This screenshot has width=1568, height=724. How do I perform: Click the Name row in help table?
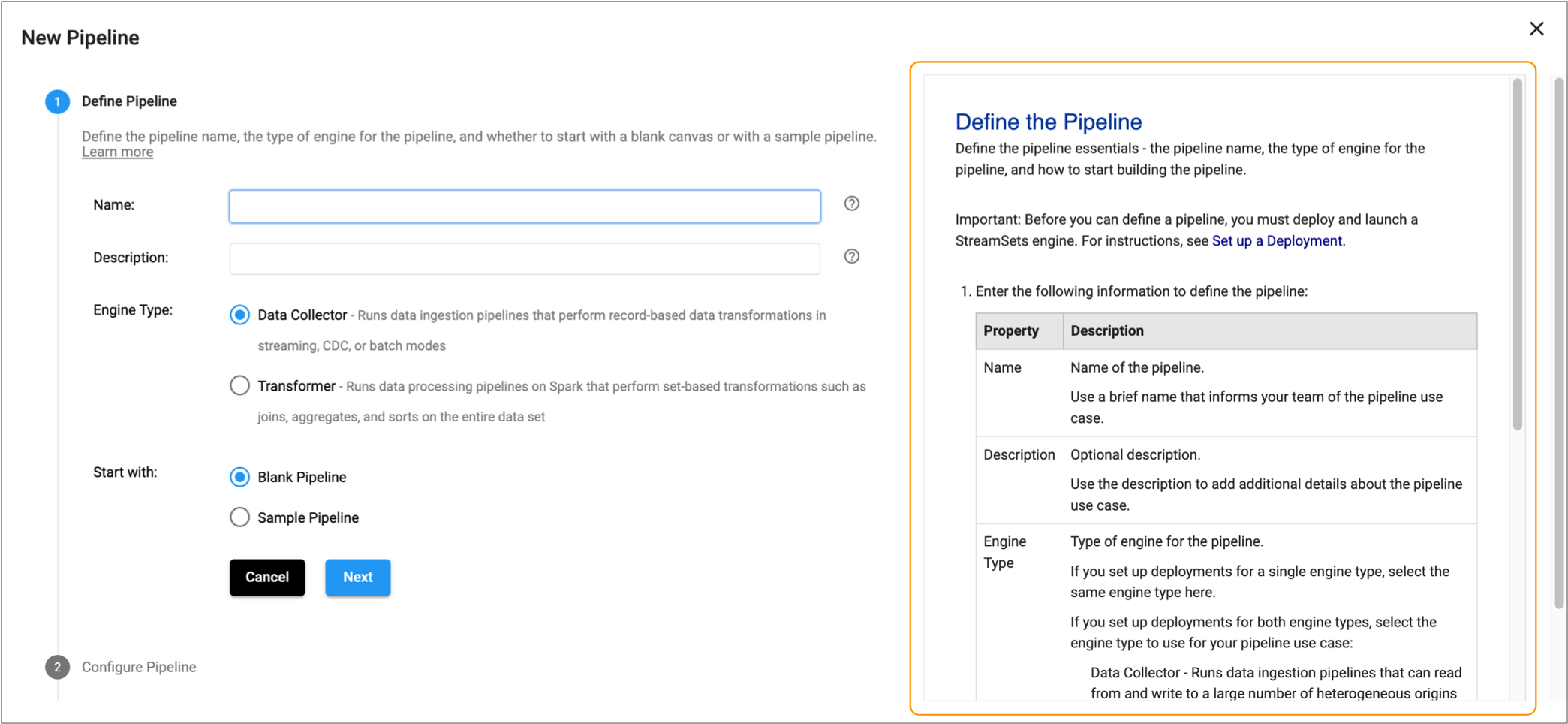tap(1226, 393)
